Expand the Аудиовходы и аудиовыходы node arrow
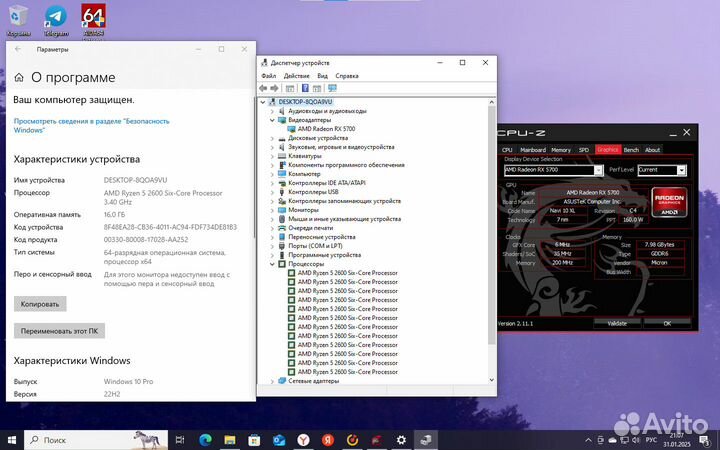Image resolution: width=720 pixels, height=450 pixels. 272,111
